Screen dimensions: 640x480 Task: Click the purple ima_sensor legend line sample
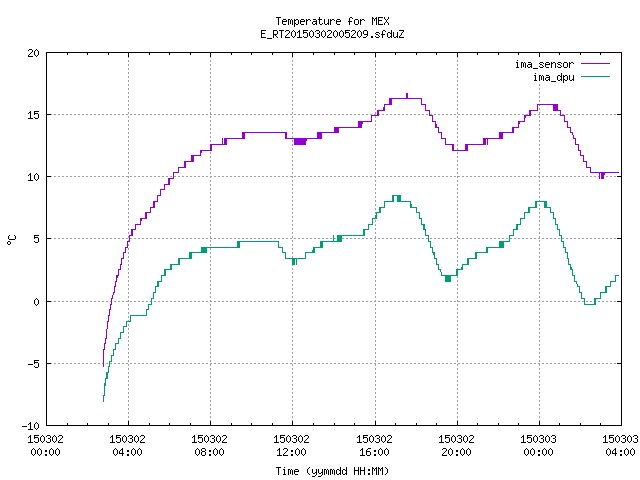click(595, 64)
